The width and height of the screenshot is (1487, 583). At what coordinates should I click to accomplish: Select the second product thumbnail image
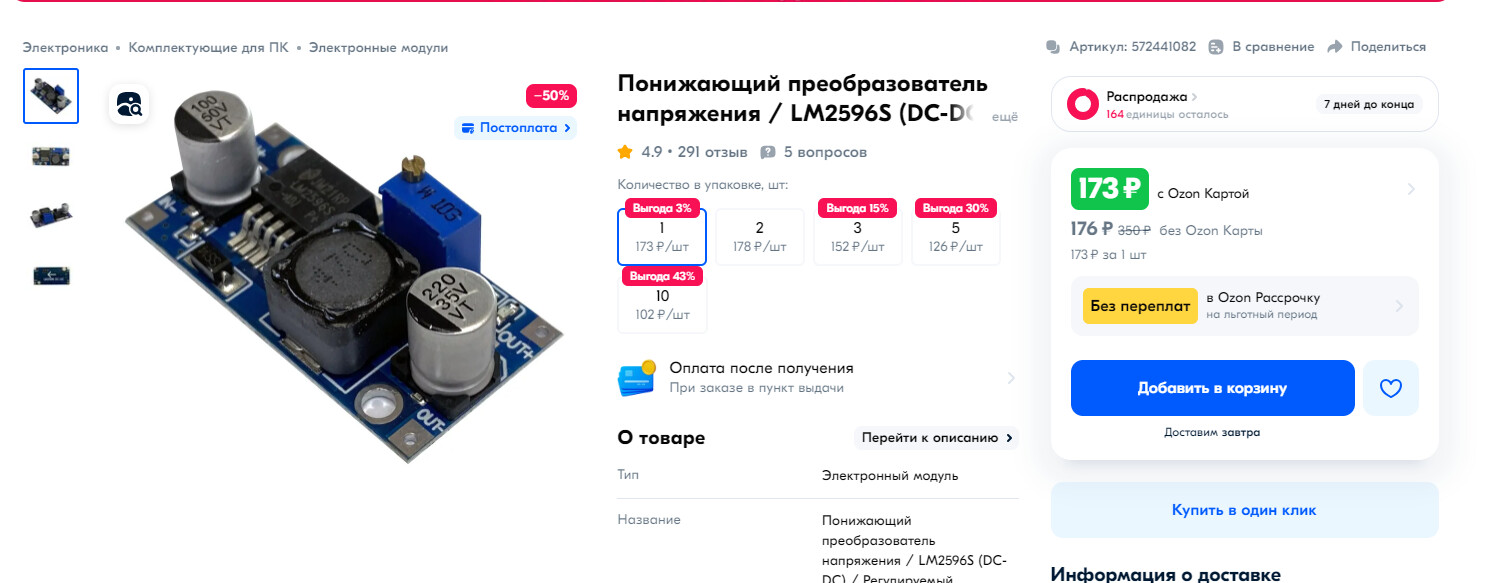click(51, 156)
